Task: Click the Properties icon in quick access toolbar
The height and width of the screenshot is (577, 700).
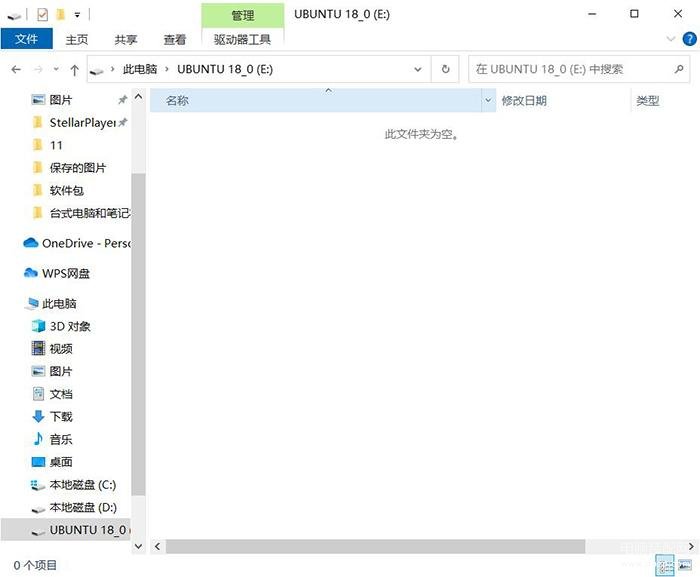Action: (x=42, y=14)
